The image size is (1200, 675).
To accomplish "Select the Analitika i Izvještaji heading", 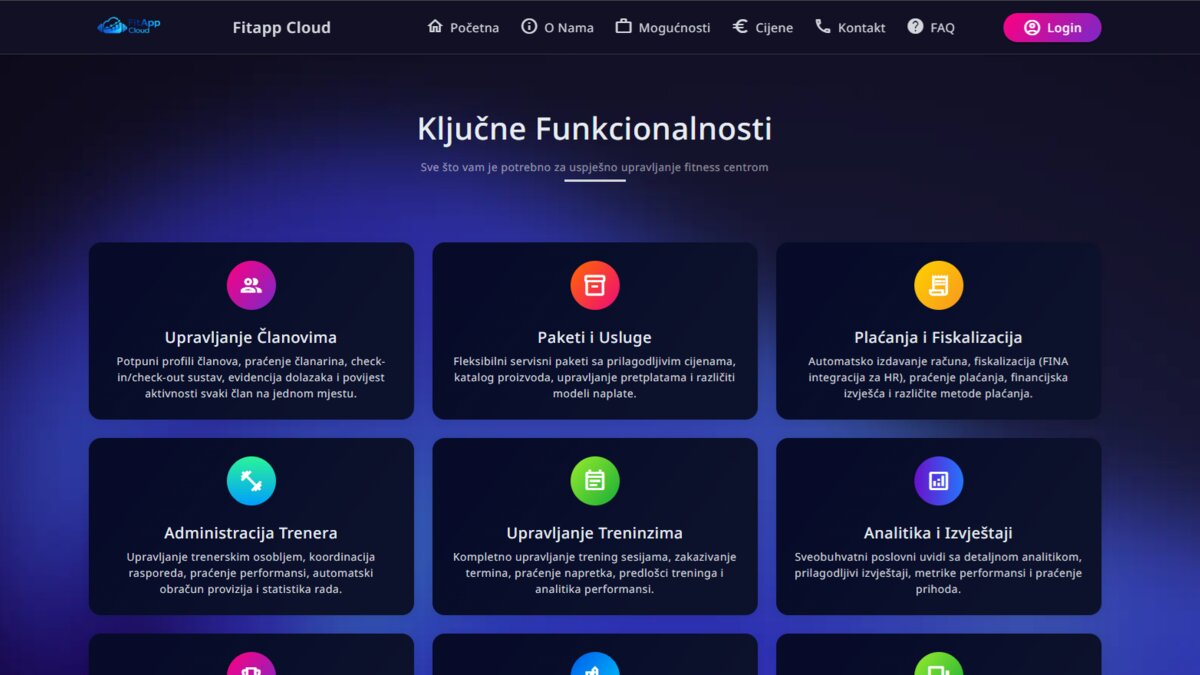I will tap(938, 533).
